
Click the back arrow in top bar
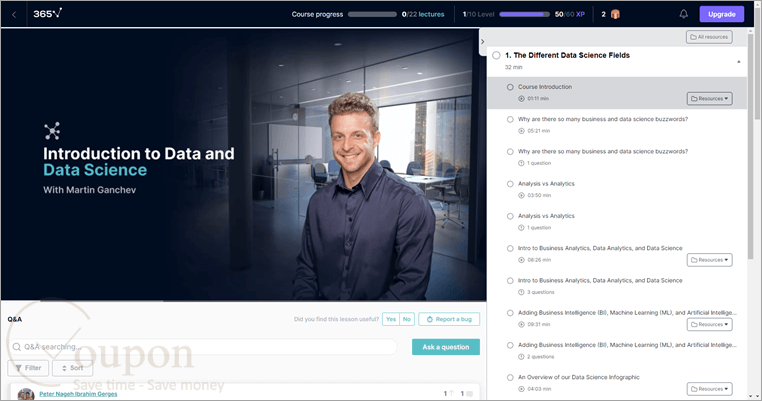click(14, 15)
